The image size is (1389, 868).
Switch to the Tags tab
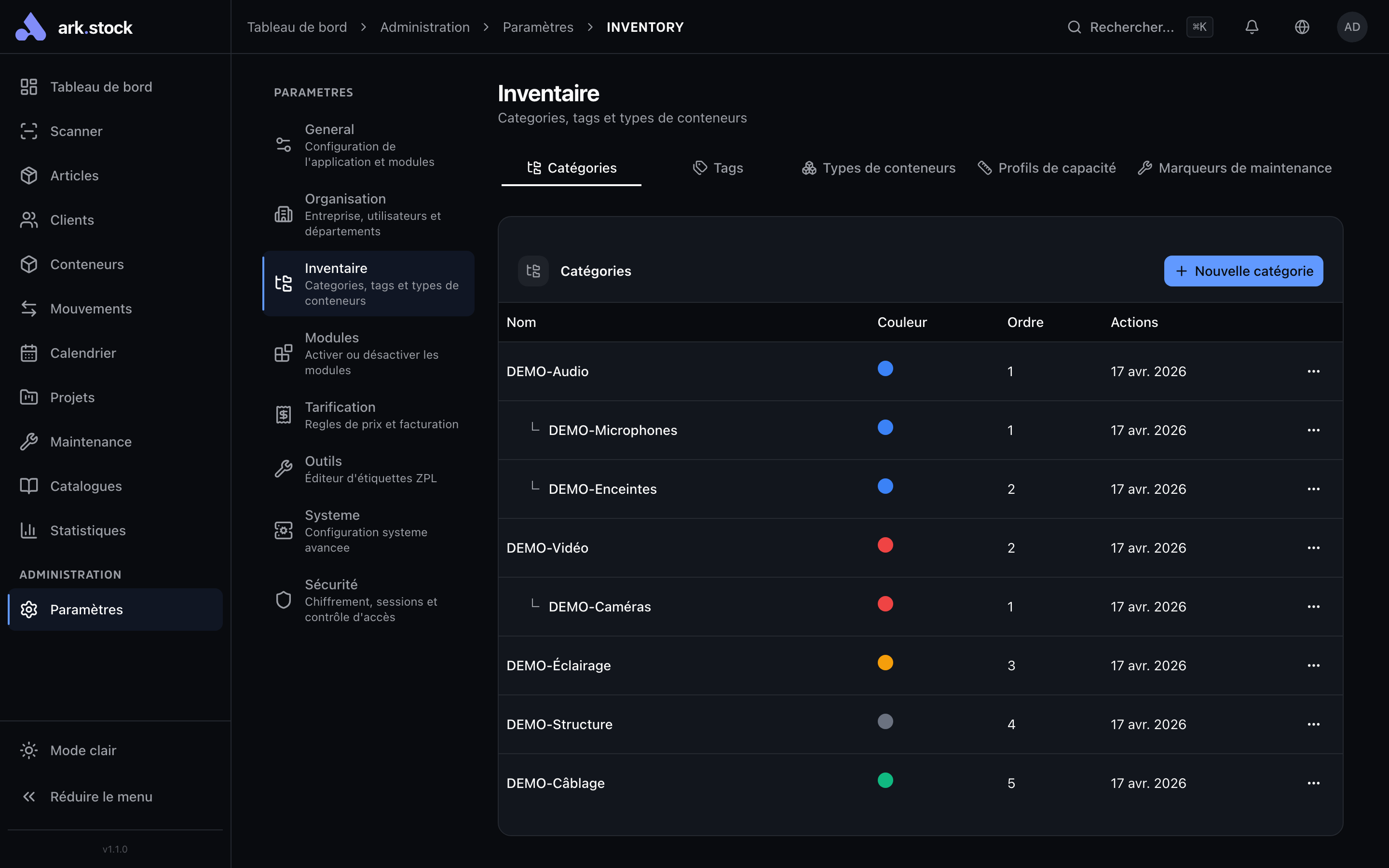(718, 168)
